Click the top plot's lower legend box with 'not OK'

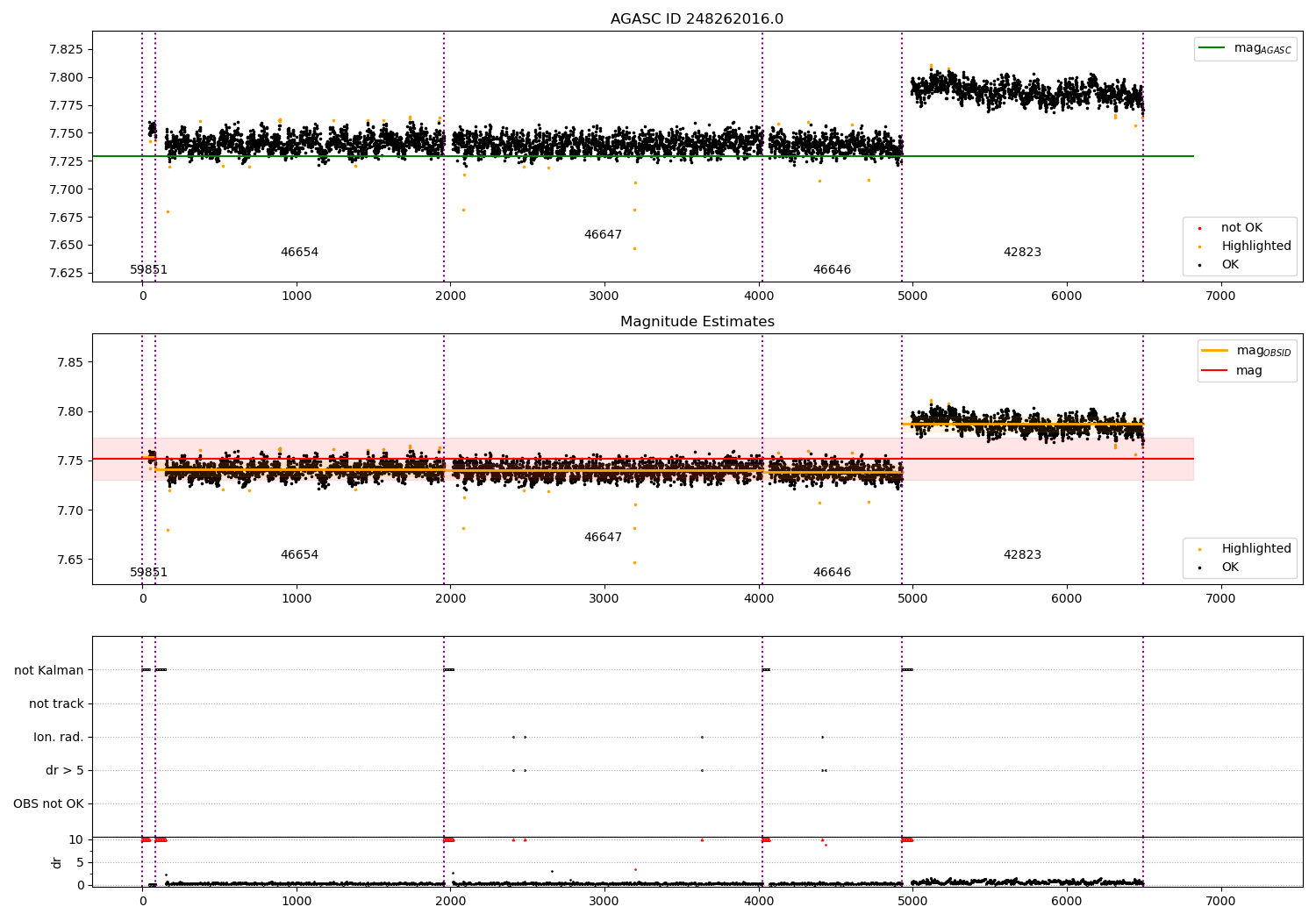[x=1240, y=246]
